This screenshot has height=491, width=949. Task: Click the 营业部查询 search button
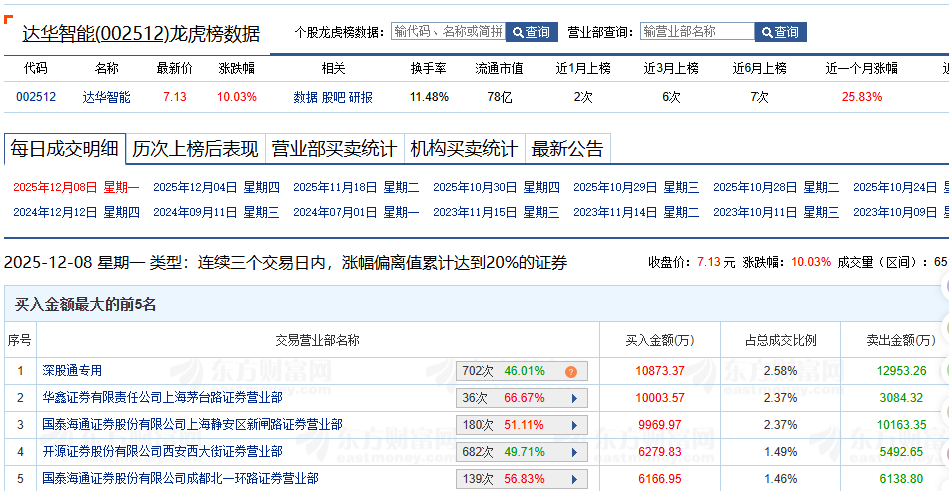pos(781,32)
